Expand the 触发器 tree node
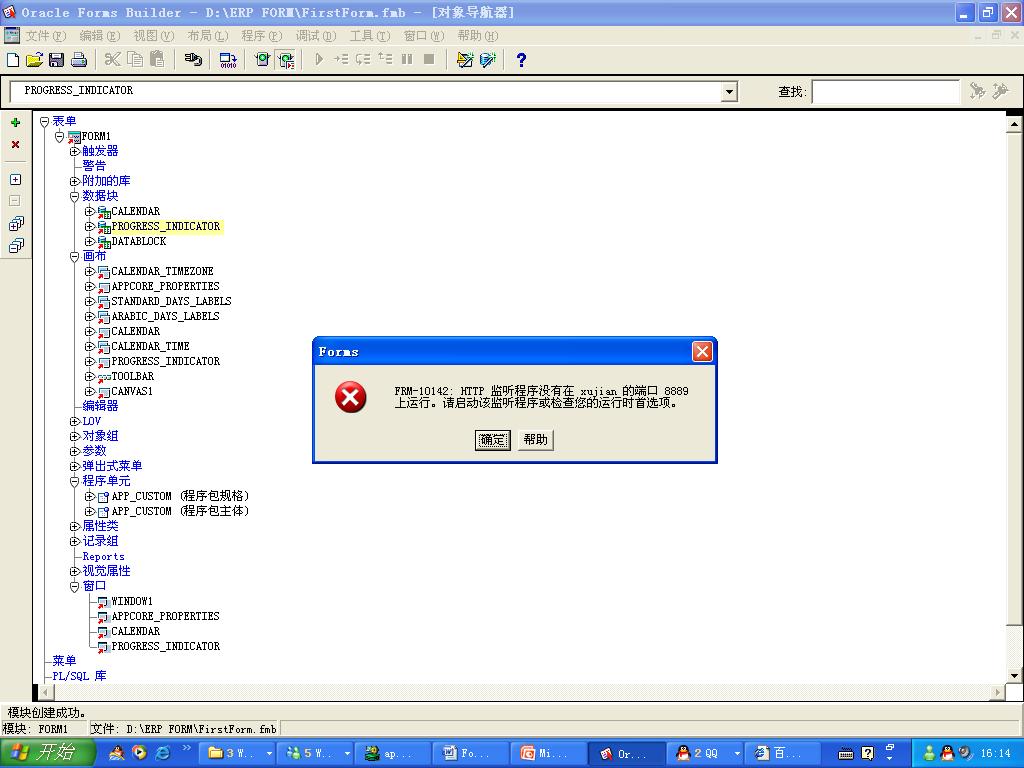1024x768 pixels. (74, 151)
